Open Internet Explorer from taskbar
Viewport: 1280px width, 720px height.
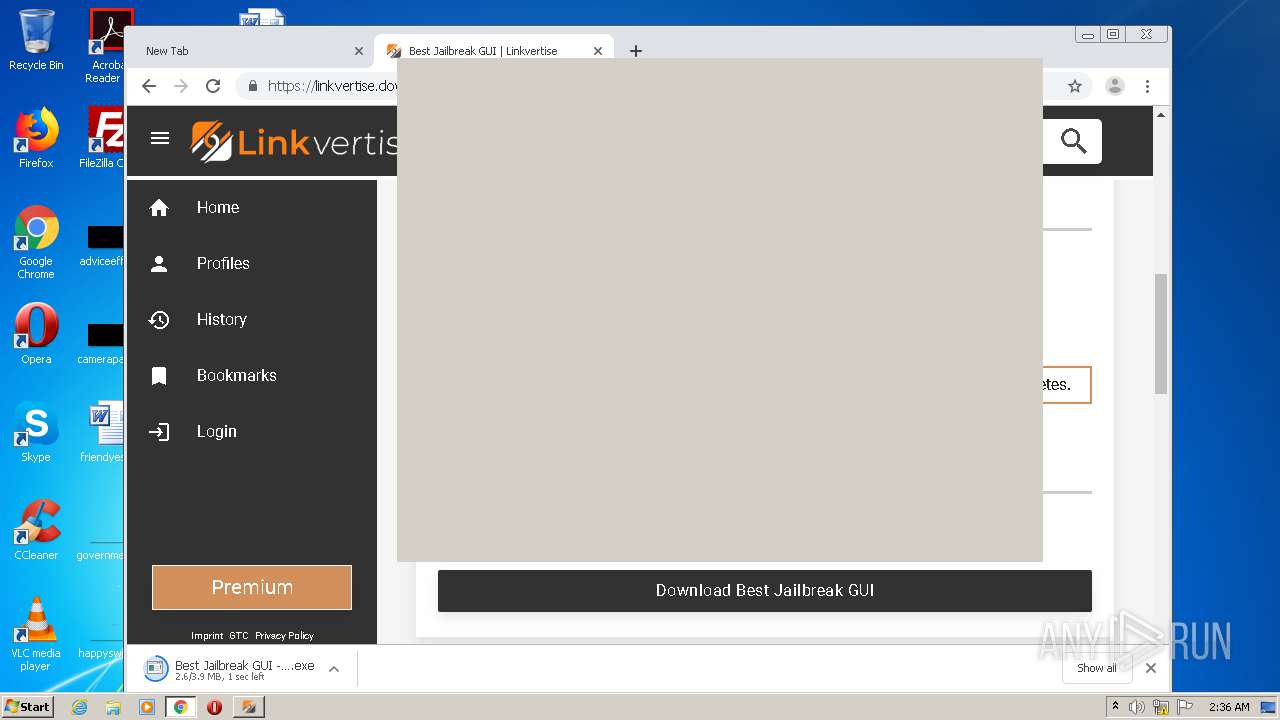pos(79,707)
